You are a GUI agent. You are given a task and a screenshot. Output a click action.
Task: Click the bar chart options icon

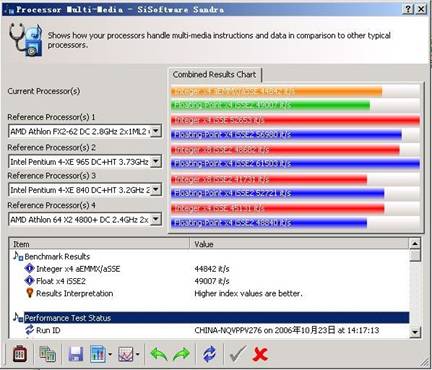pyautogui.click(x=98, y=354)
